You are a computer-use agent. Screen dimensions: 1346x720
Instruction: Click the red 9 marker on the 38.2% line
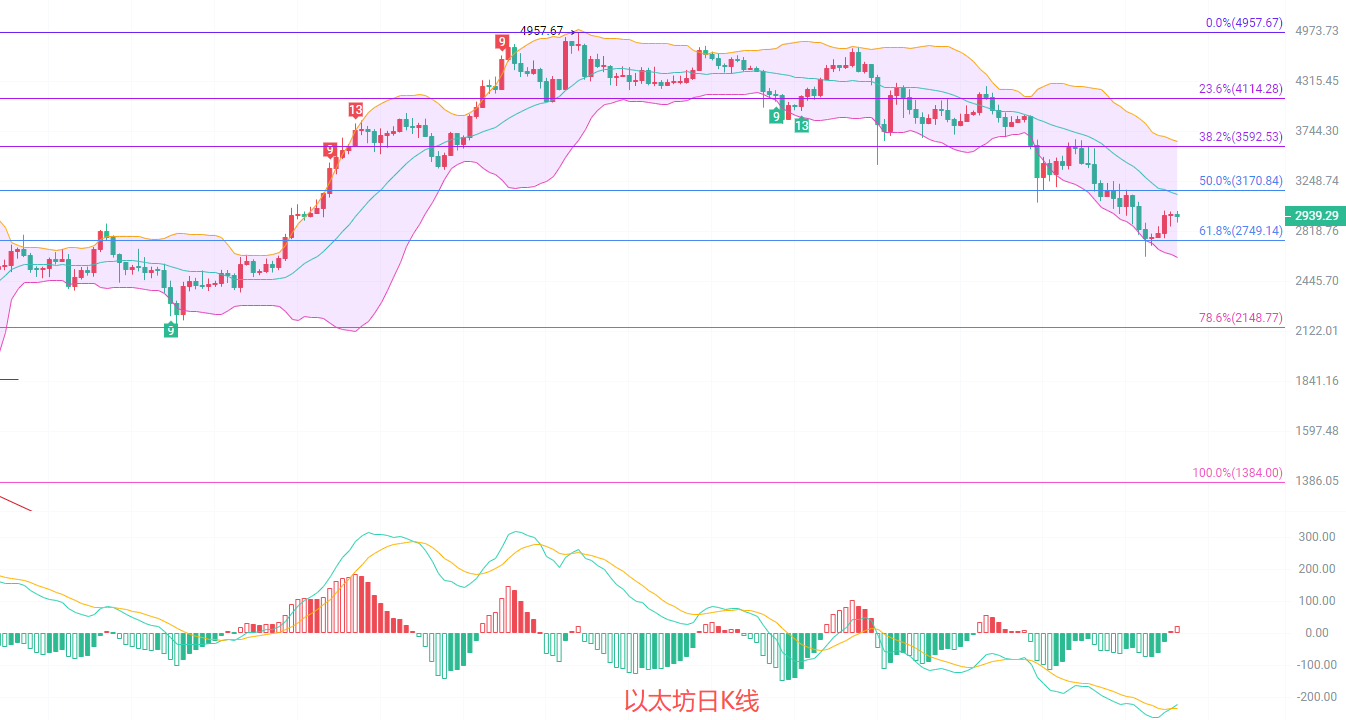(x=330, y=151)
